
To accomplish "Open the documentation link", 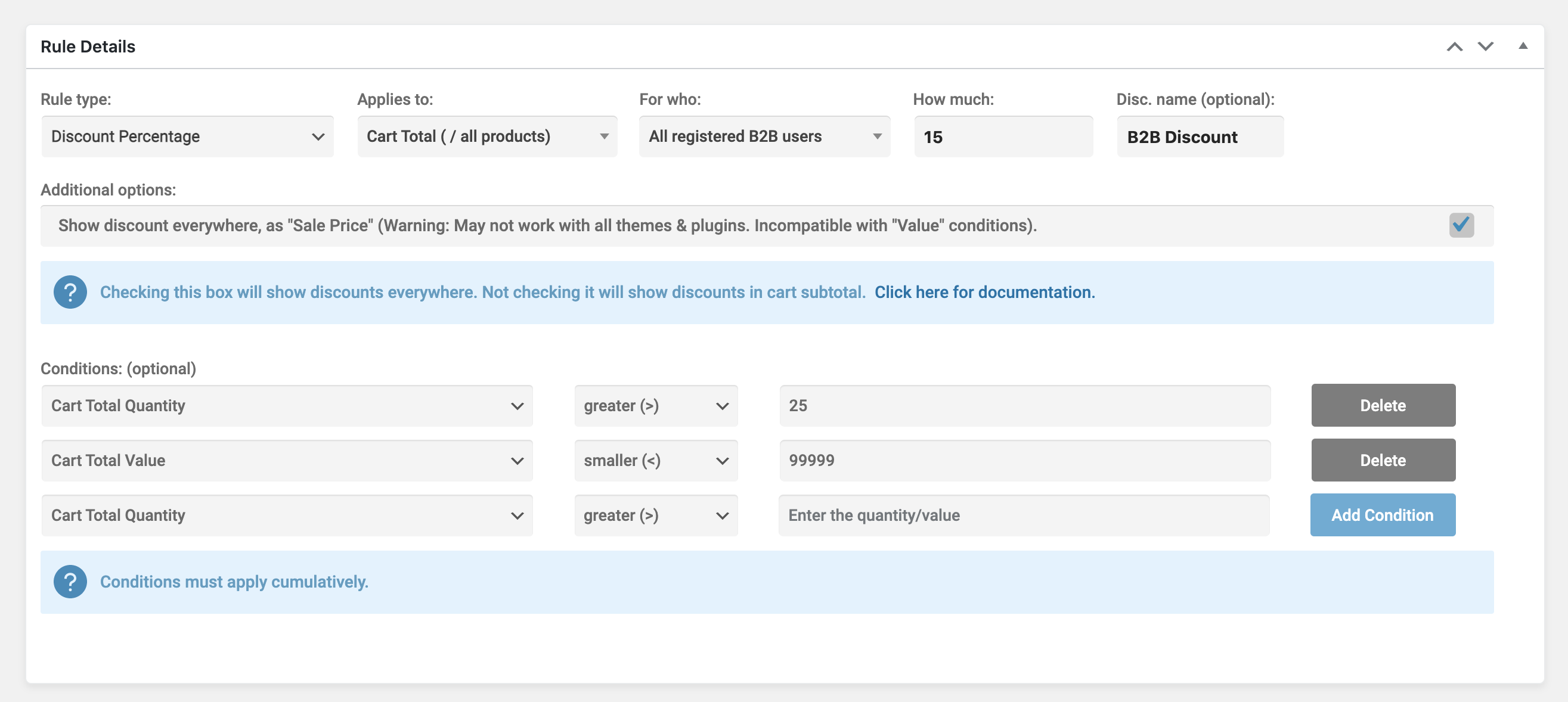I will pyautogui.click(x=984, y=293).
